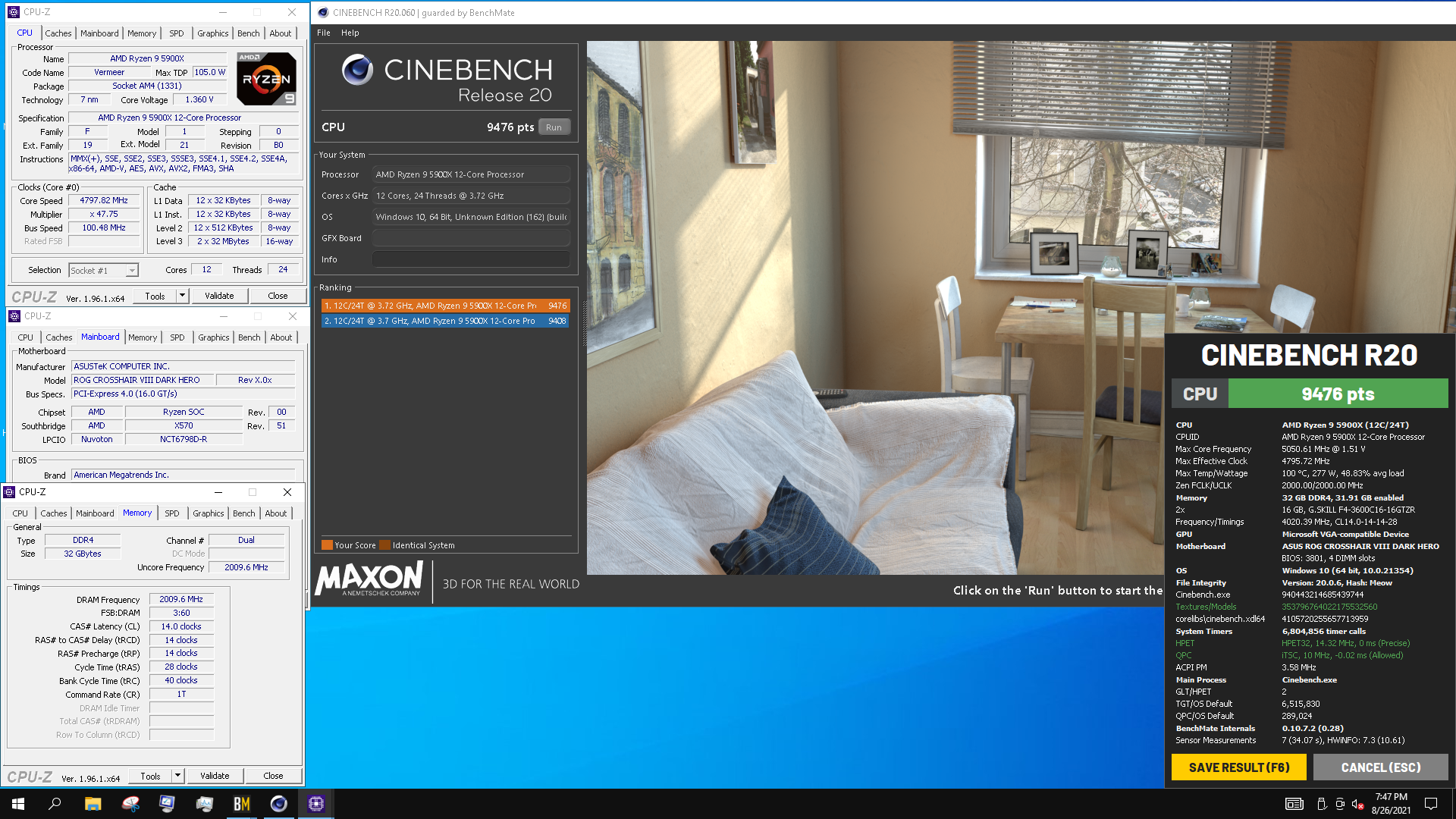Open the Help menu in Cinebench
The width and height of the screenshot is (1456, 819).
[350, 33]
